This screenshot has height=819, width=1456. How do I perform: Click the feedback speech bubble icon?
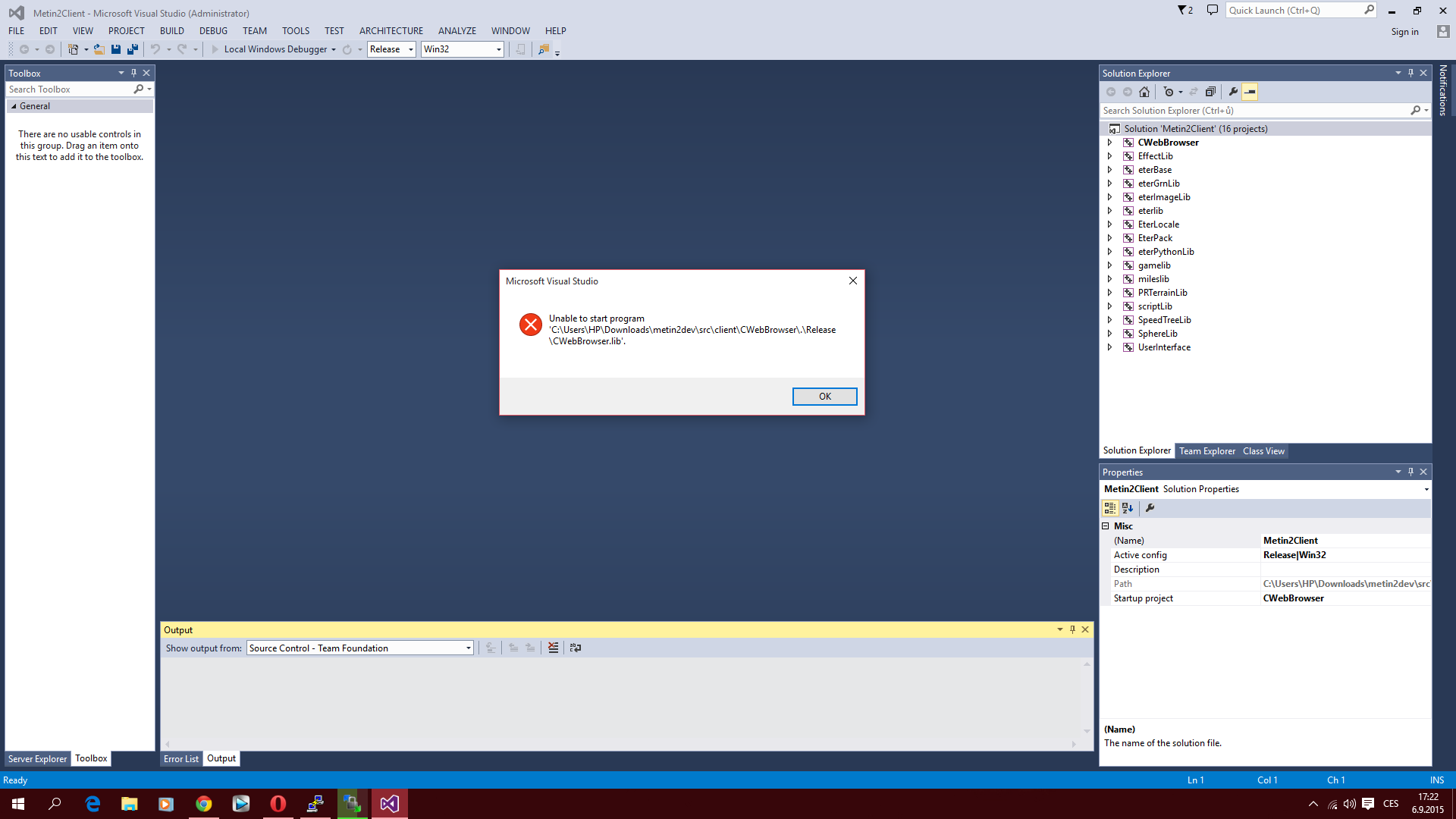pos(1213,11)
